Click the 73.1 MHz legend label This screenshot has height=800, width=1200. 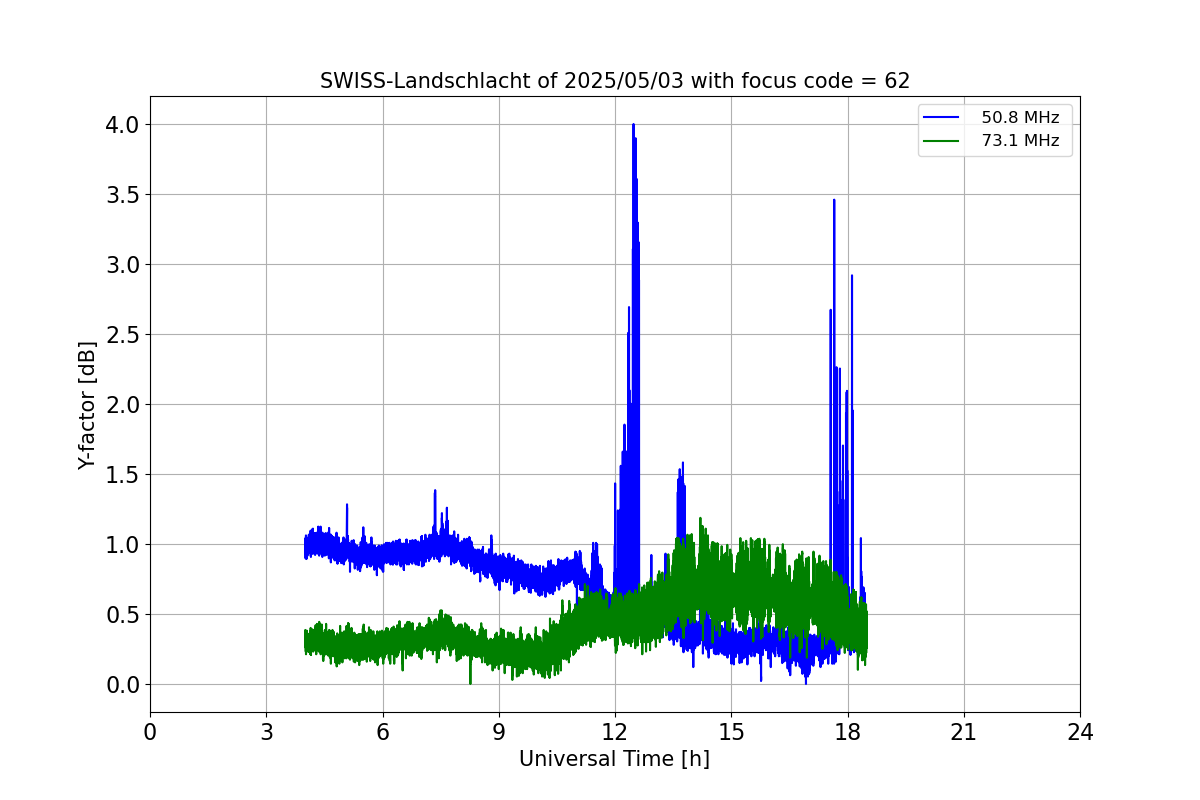[1020, 141]
